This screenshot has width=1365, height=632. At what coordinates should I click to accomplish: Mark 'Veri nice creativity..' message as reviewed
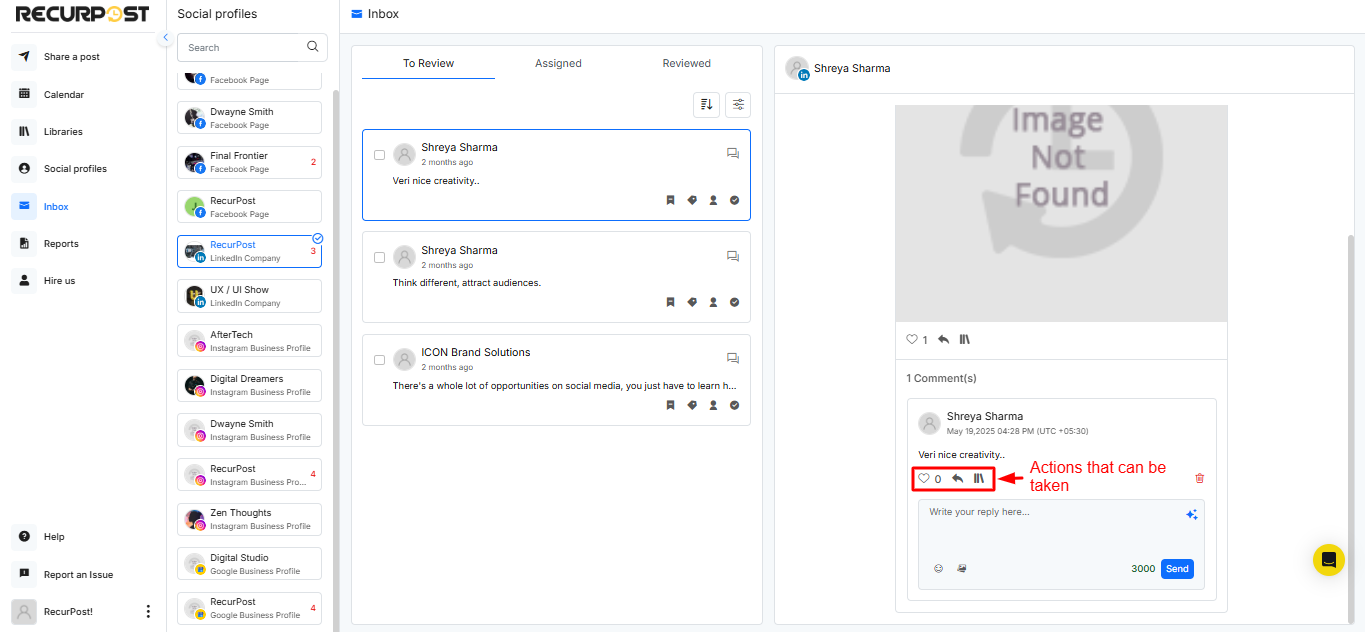point(734,200)
